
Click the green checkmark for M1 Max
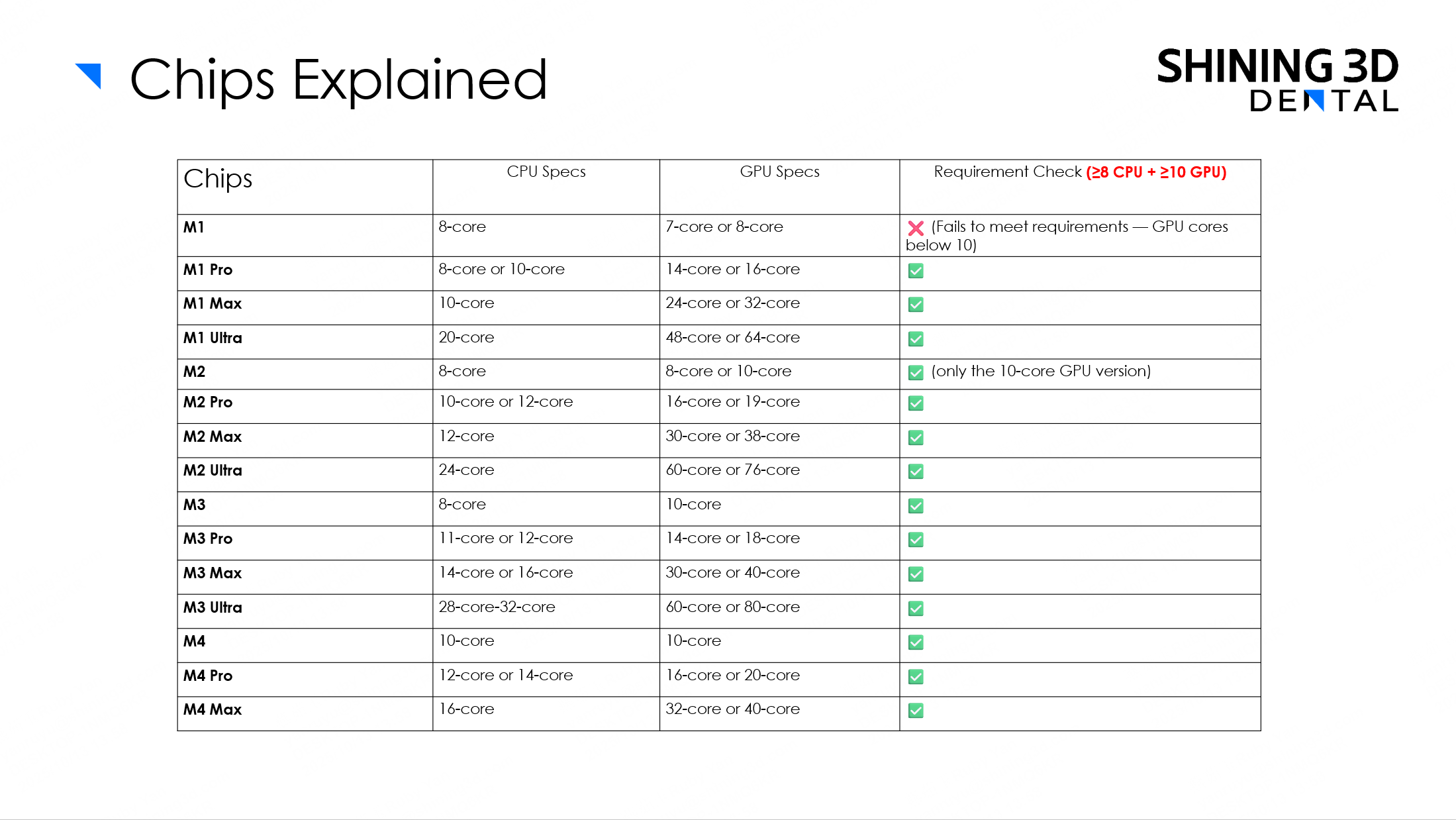coord(916,305)
